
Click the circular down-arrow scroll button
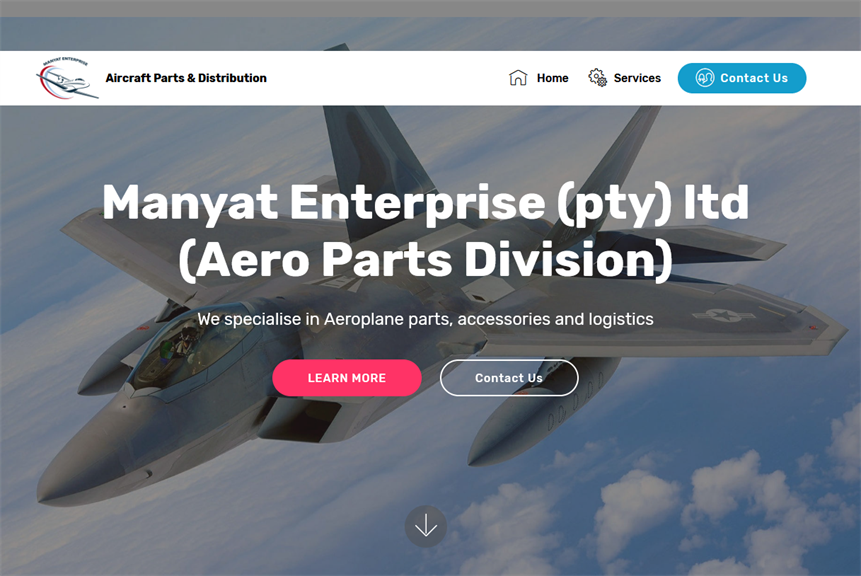point(426,527)
